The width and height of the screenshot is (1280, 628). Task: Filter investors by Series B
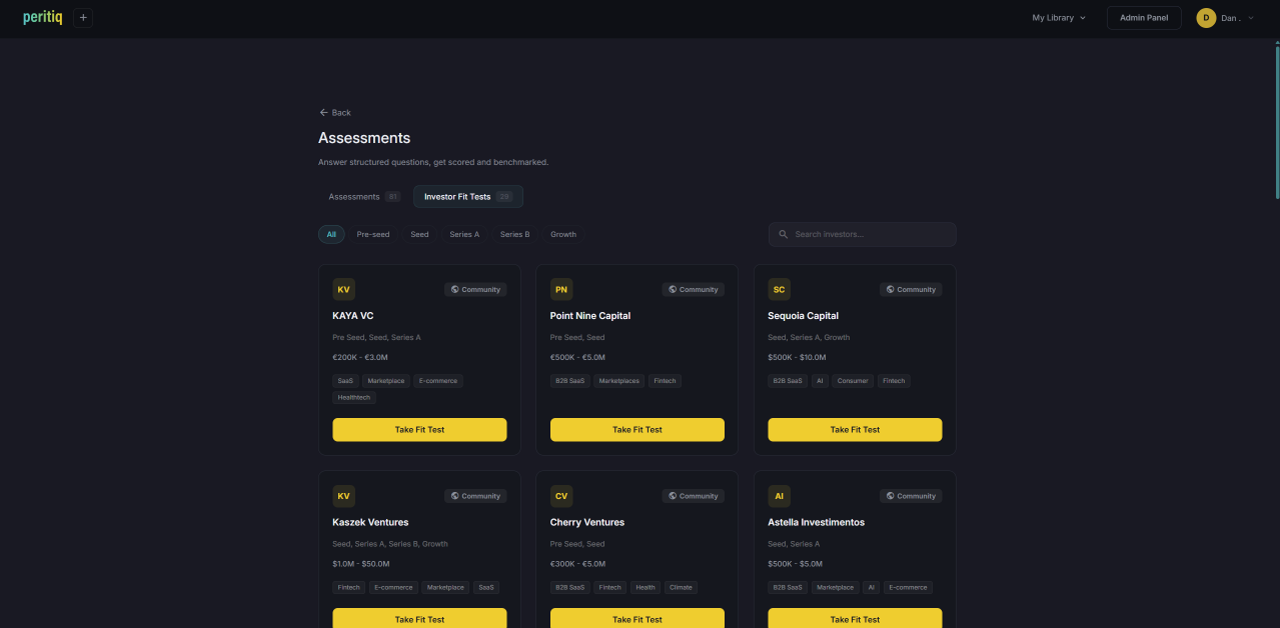pyautogui.click(x=515, y=234)
